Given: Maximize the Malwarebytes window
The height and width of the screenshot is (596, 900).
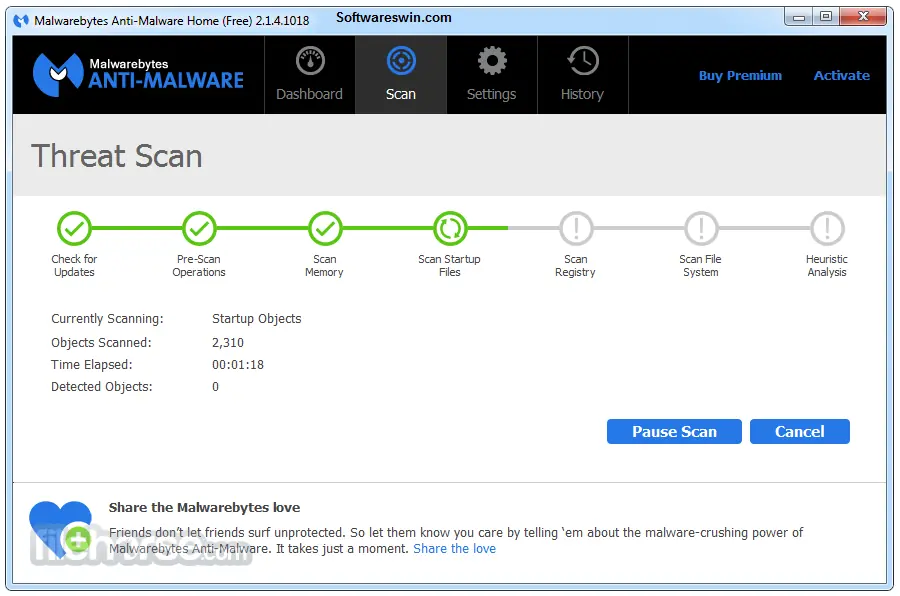Looking at the screenshot, I should point(825,17).
